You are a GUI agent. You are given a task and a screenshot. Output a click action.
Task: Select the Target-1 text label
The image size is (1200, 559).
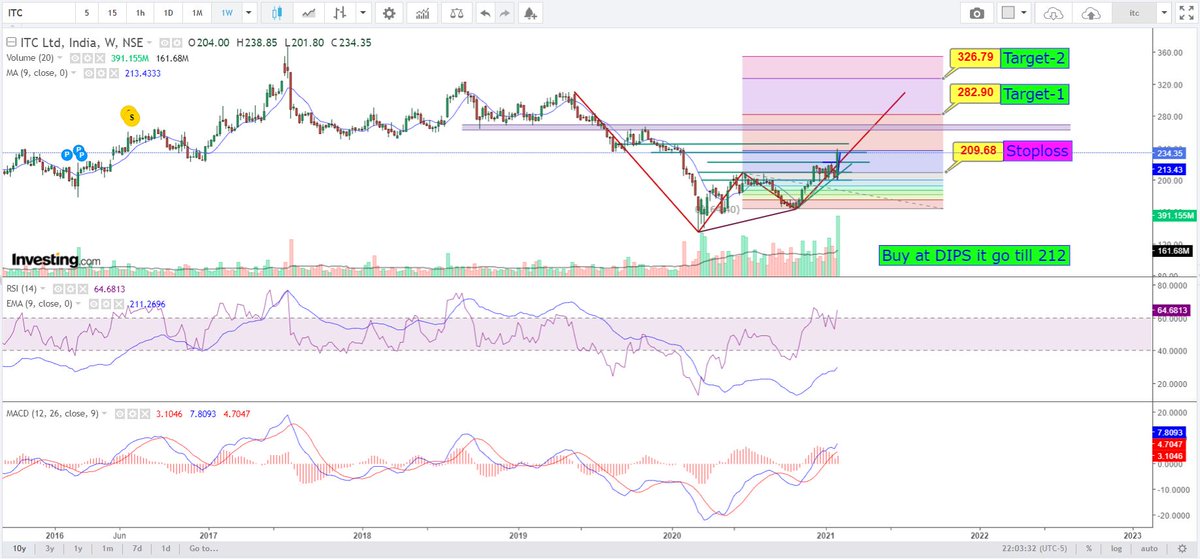(x=1034, y=95)
